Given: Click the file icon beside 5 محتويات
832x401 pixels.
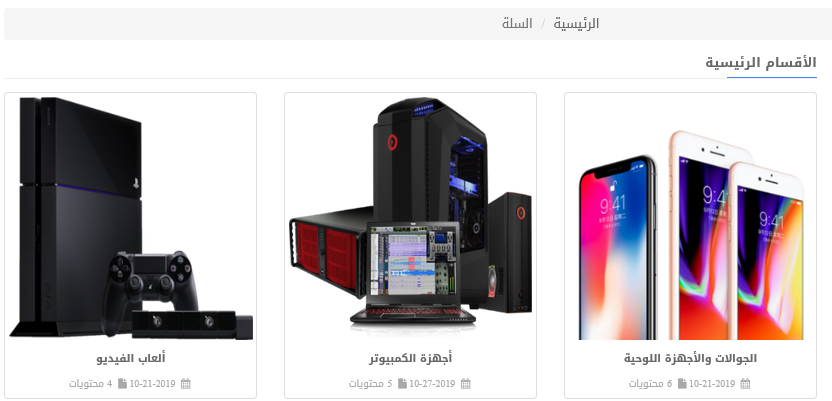Looking at the screenshot, I should click(402, 383).
